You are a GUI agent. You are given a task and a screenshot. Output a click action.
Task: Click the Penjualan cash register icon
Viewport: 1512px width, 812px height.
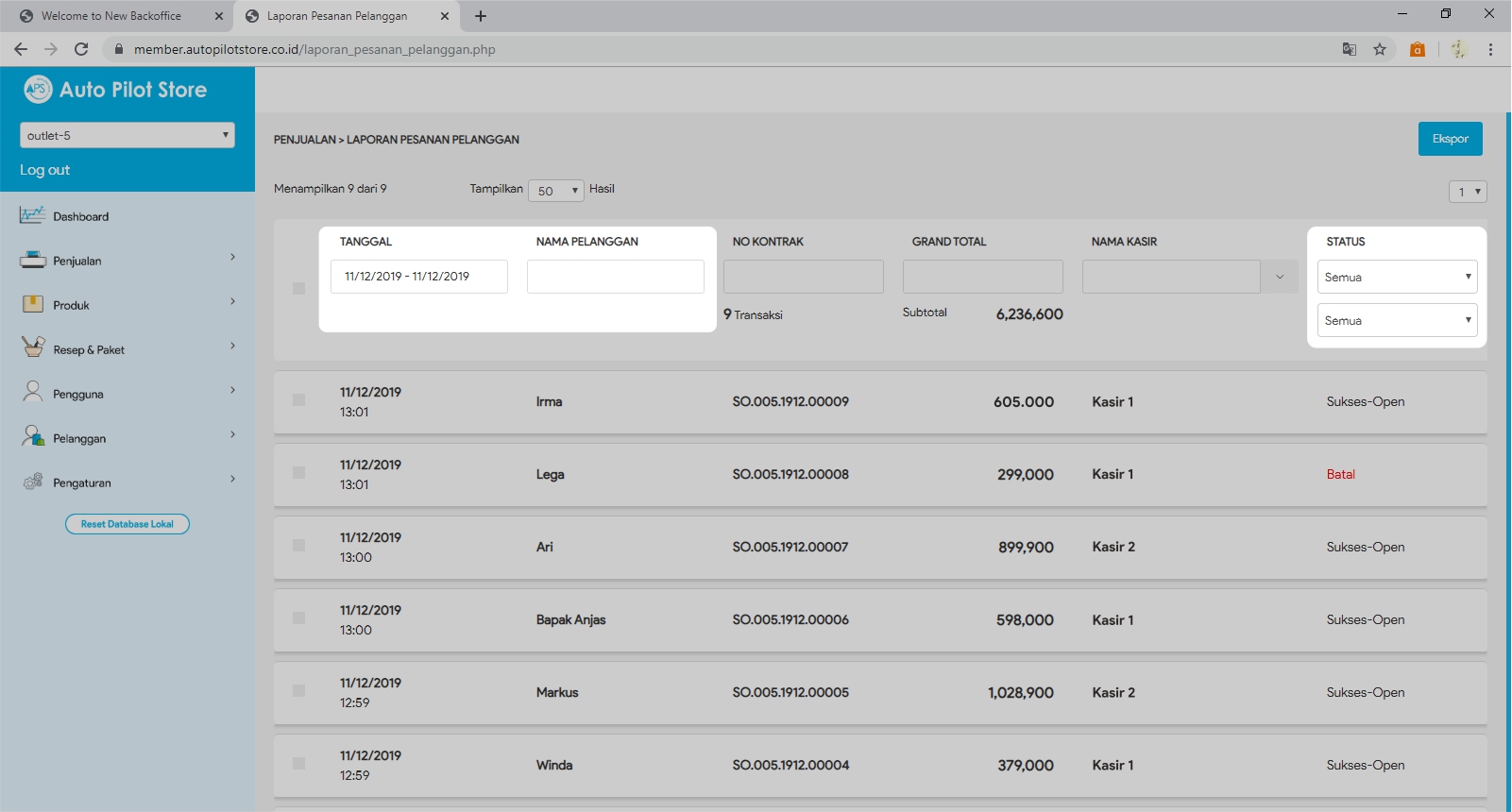(x=32, y=260)
